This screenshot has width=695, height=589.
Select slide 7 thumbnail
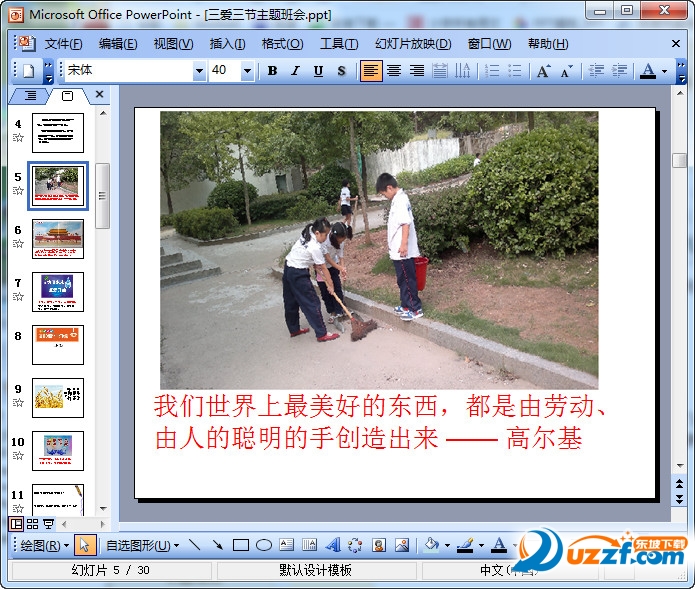click(58, 292)
